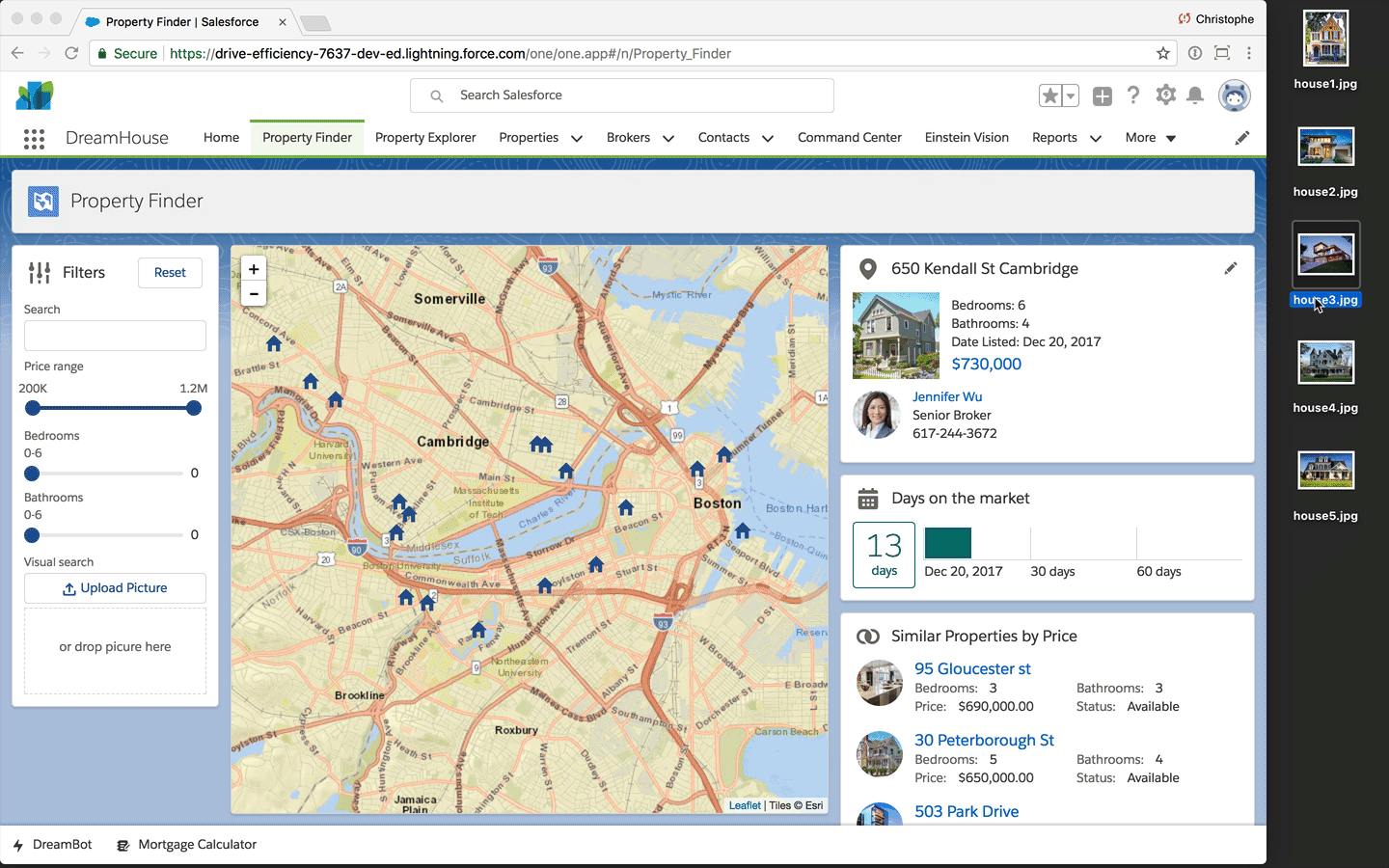Click the price range minimum handle
Screen dimensions: 1389x868
pyautogui.click(x=33, y=408)
